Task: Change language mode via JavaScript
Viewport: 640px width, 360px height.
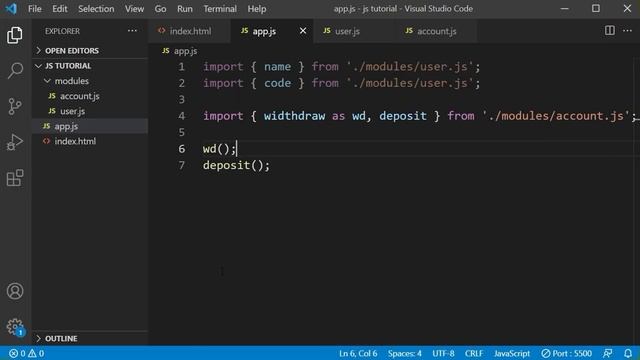Action: 512,353
